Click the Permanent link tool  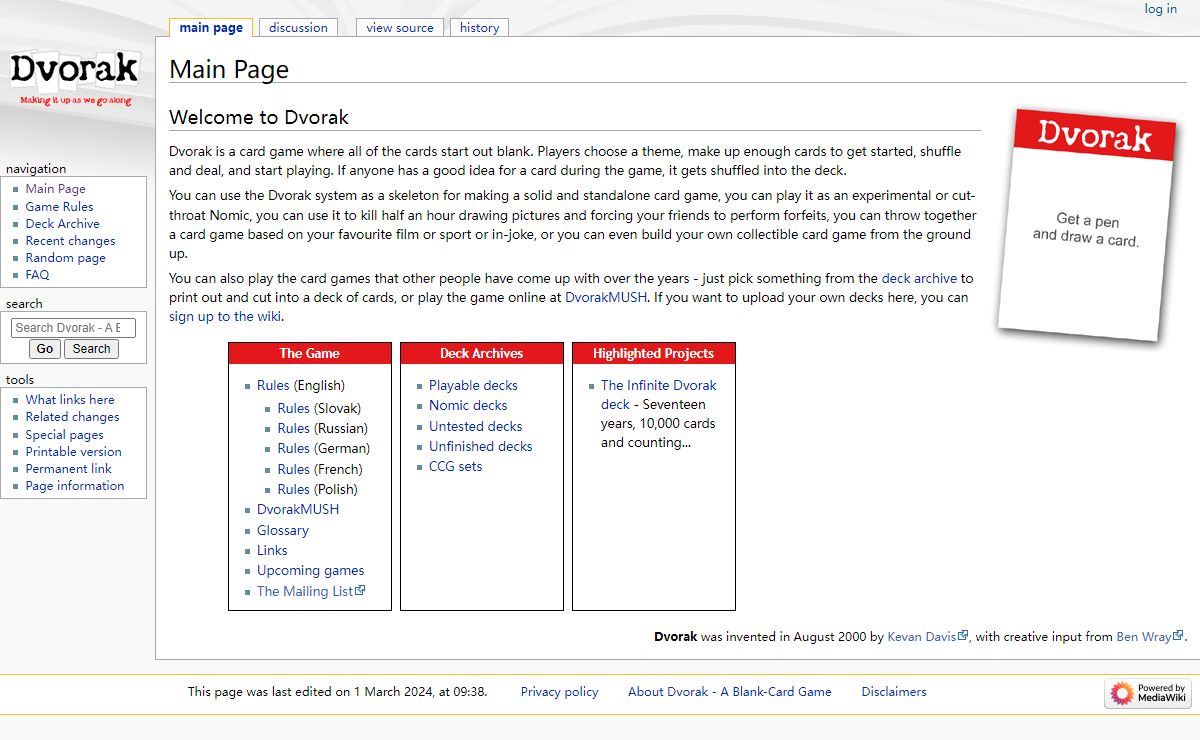(x=69, y=469)
